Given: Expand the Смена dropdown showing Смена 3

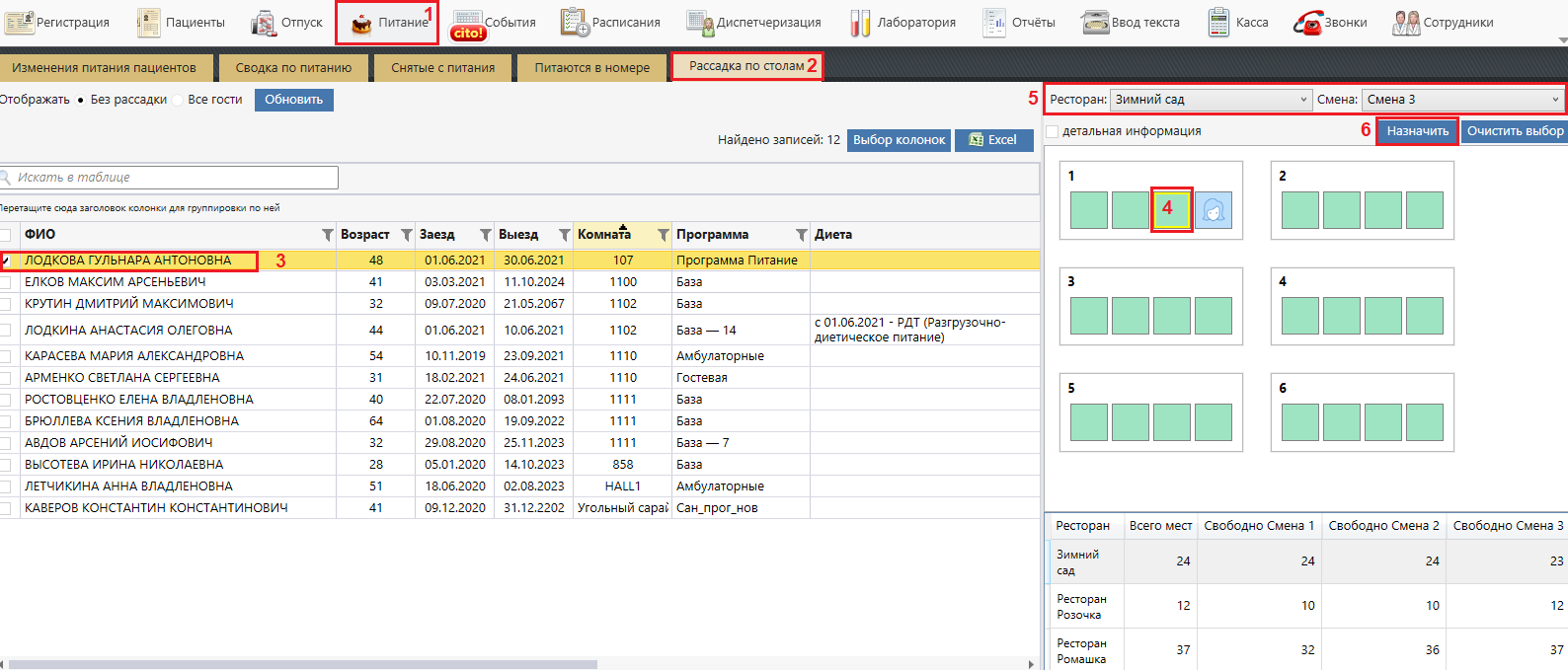Looking at the screenshot, I should [1462, 100].
